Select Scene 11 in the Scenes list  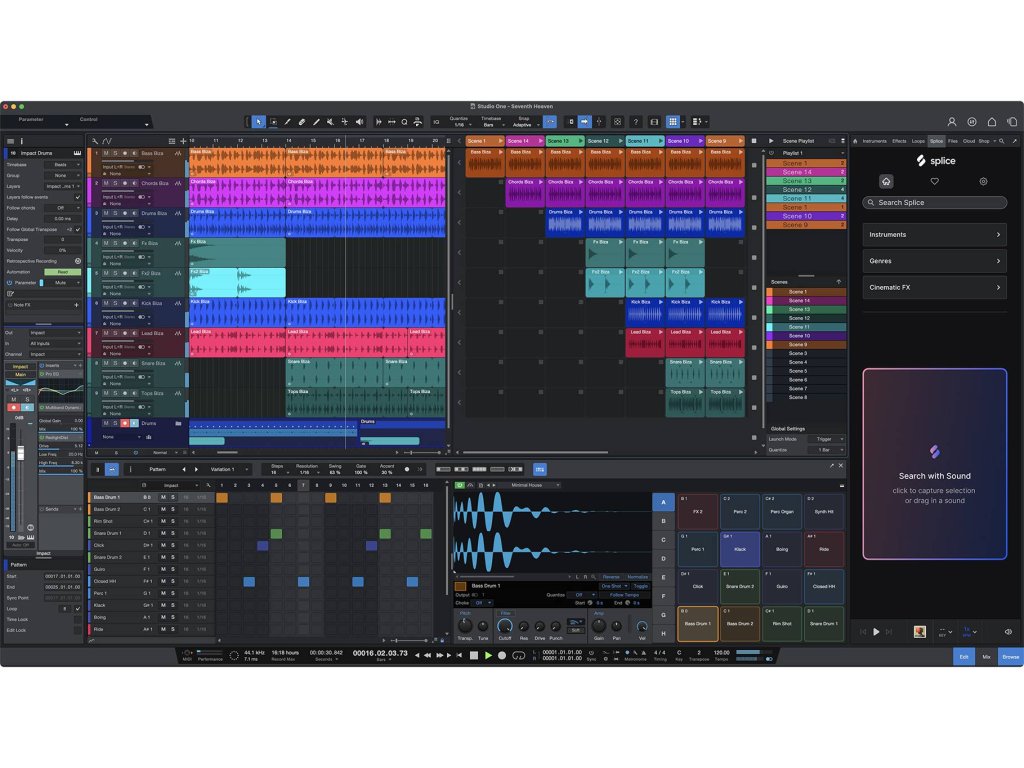point(806,327)
